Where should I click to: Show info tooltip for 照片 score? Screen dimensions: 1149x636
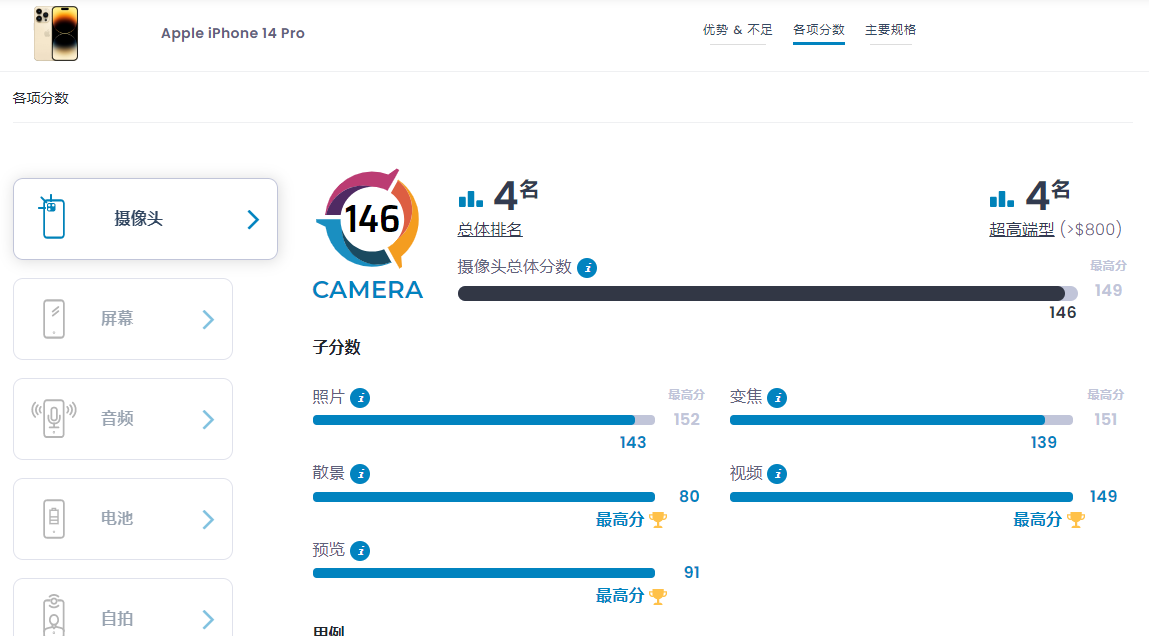[360, 398]
